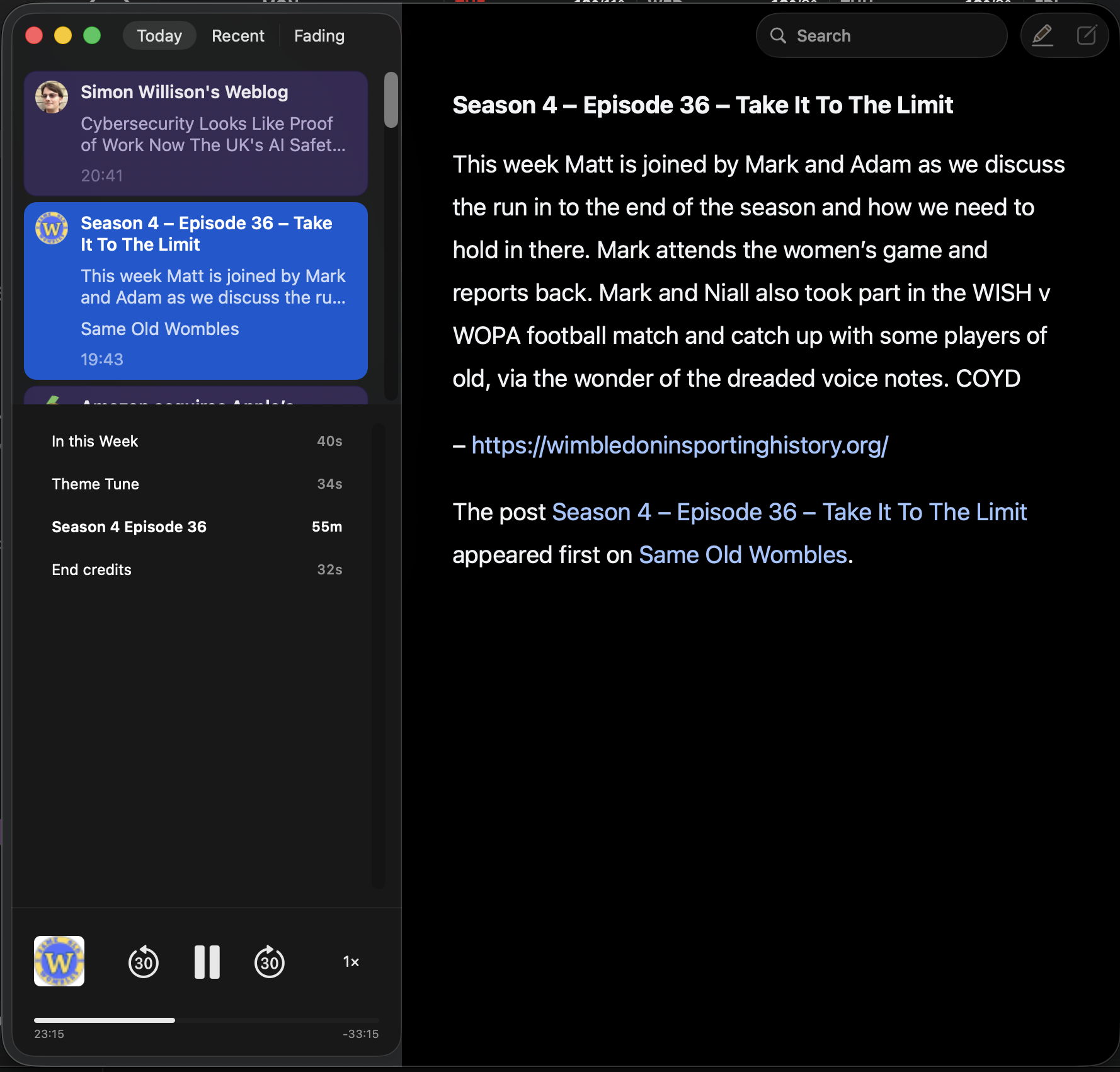Image resolution: width=1120 pixels, height=1072 pixels.
Task: Click the Wombles podcast badge in the episode list
Action: click(x=52, y=230)
